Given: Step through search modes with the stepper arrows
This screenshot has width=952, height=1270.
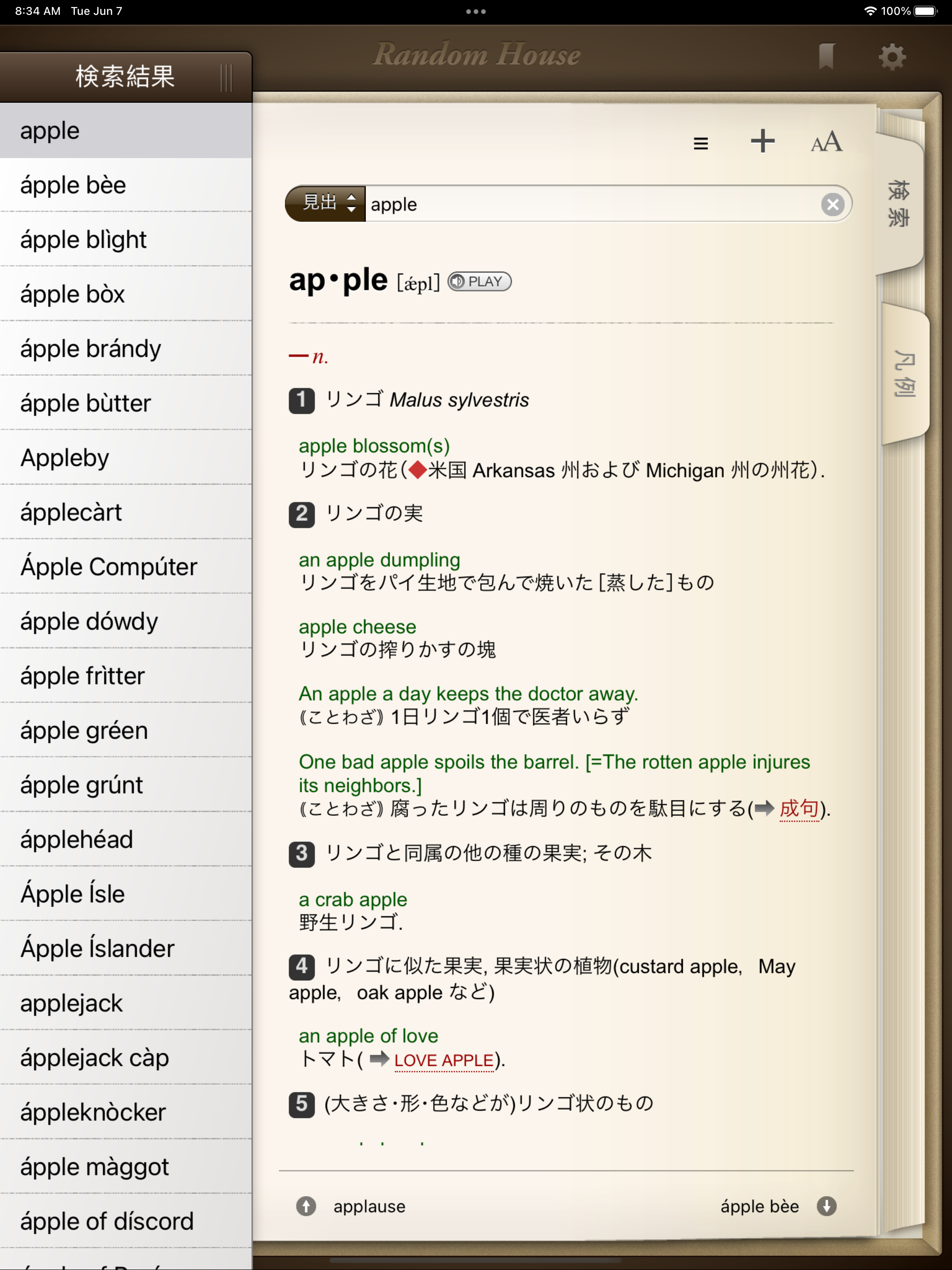Looking at the screenshot, I should coord(351,204).
